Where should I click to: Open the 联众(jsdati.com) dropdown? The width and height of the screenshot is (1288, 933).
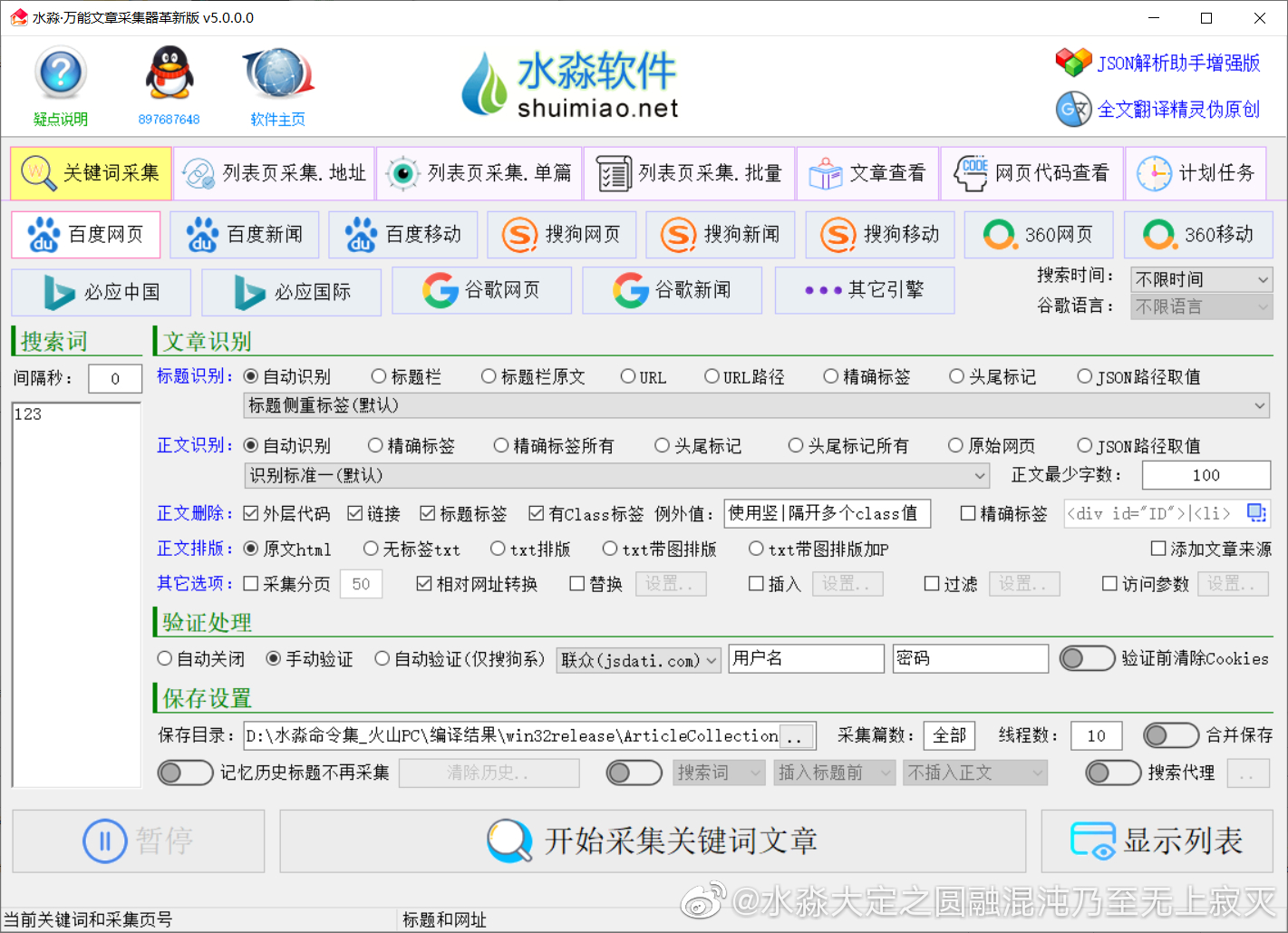[x=638, y=659]
